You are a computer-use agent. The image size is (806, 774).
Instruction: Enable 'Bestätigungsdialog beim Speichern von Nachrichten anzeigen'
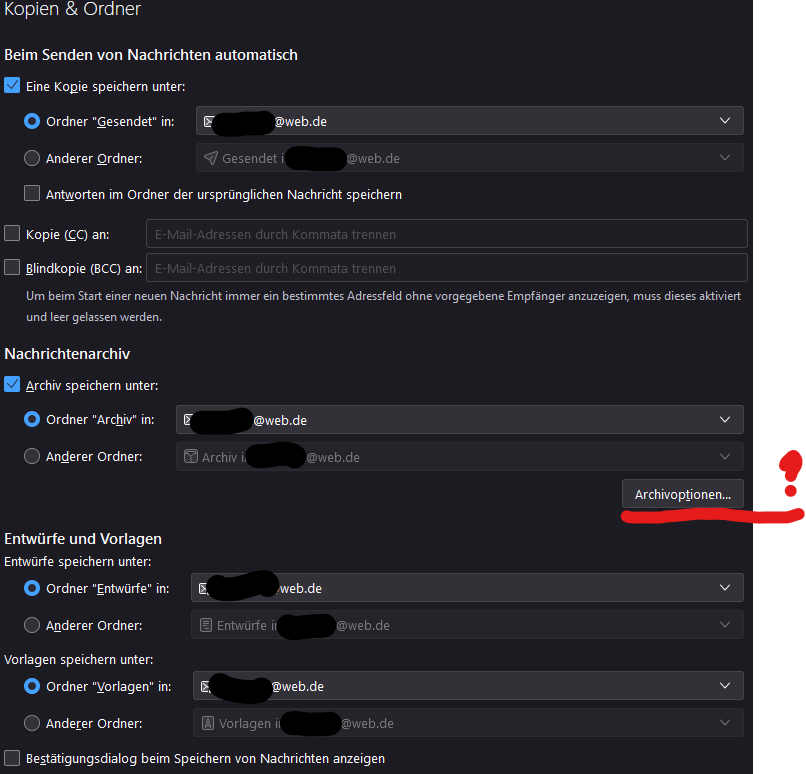coord(12,758)
